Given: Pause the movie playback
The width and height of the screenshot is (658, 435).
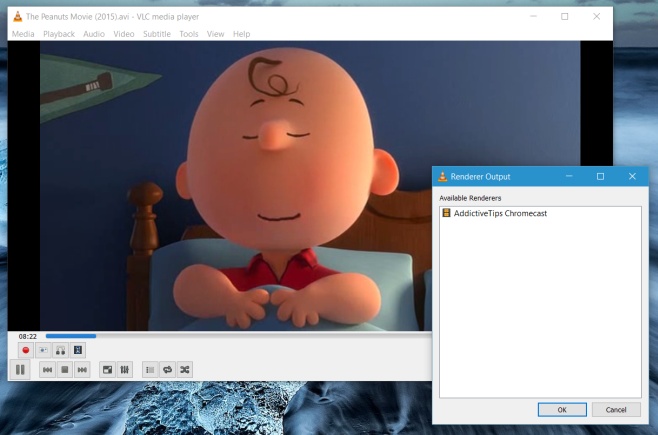Looking at the screenshot, I should 20,370.
